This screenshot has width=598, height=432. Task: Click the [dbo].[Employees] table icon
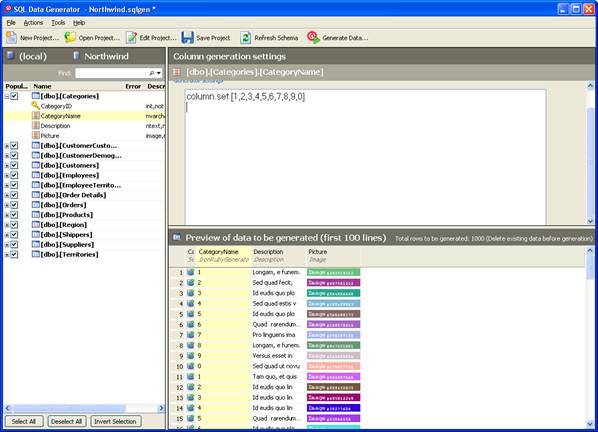tap(36, 175)
